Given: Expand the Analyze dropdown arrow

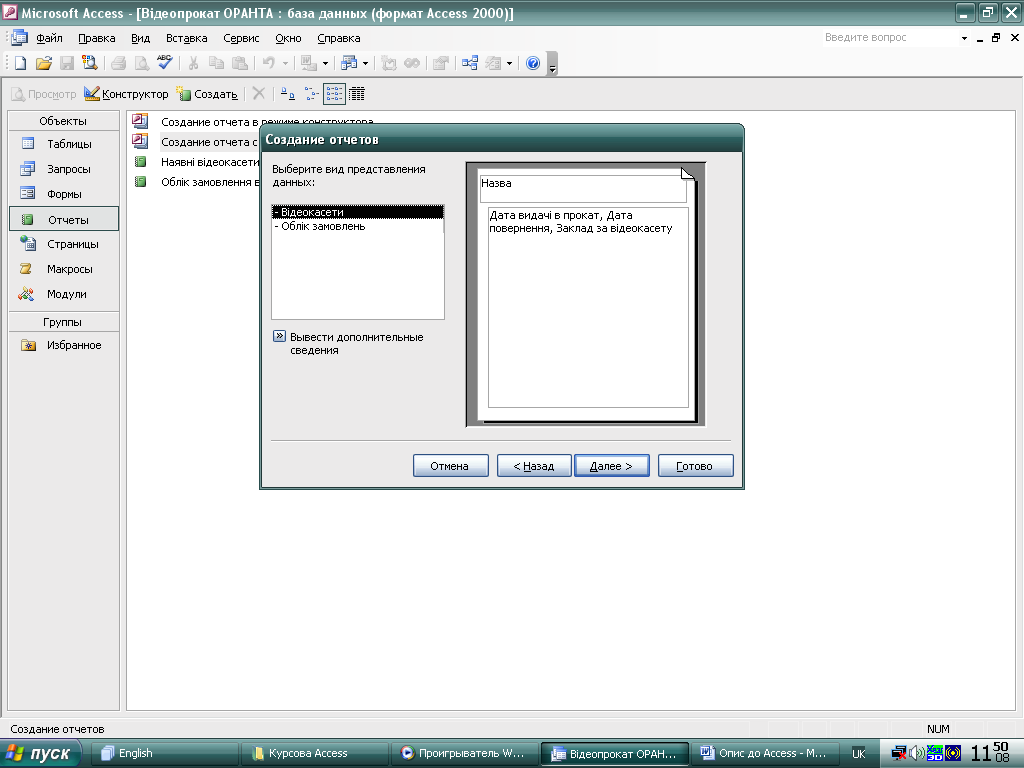Looking at the screenshot, I should [x=365, y=63].
